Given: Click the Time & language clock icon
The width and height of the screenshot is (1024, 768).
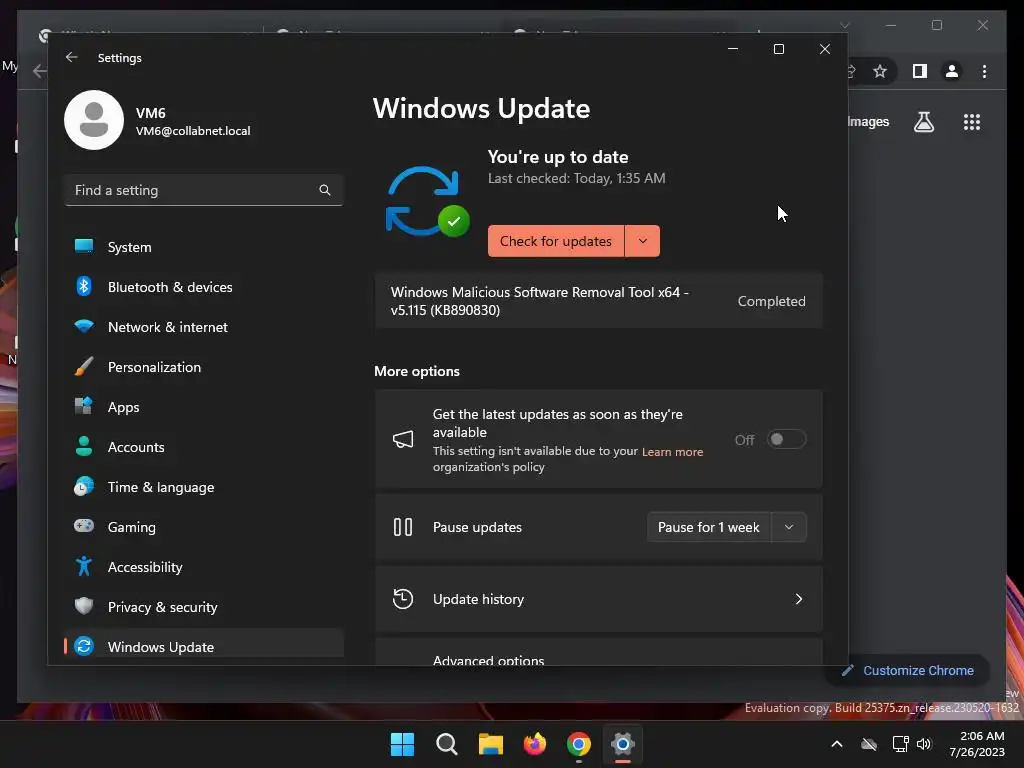Looking at the screenshot, I should click(x=84, y=487).
